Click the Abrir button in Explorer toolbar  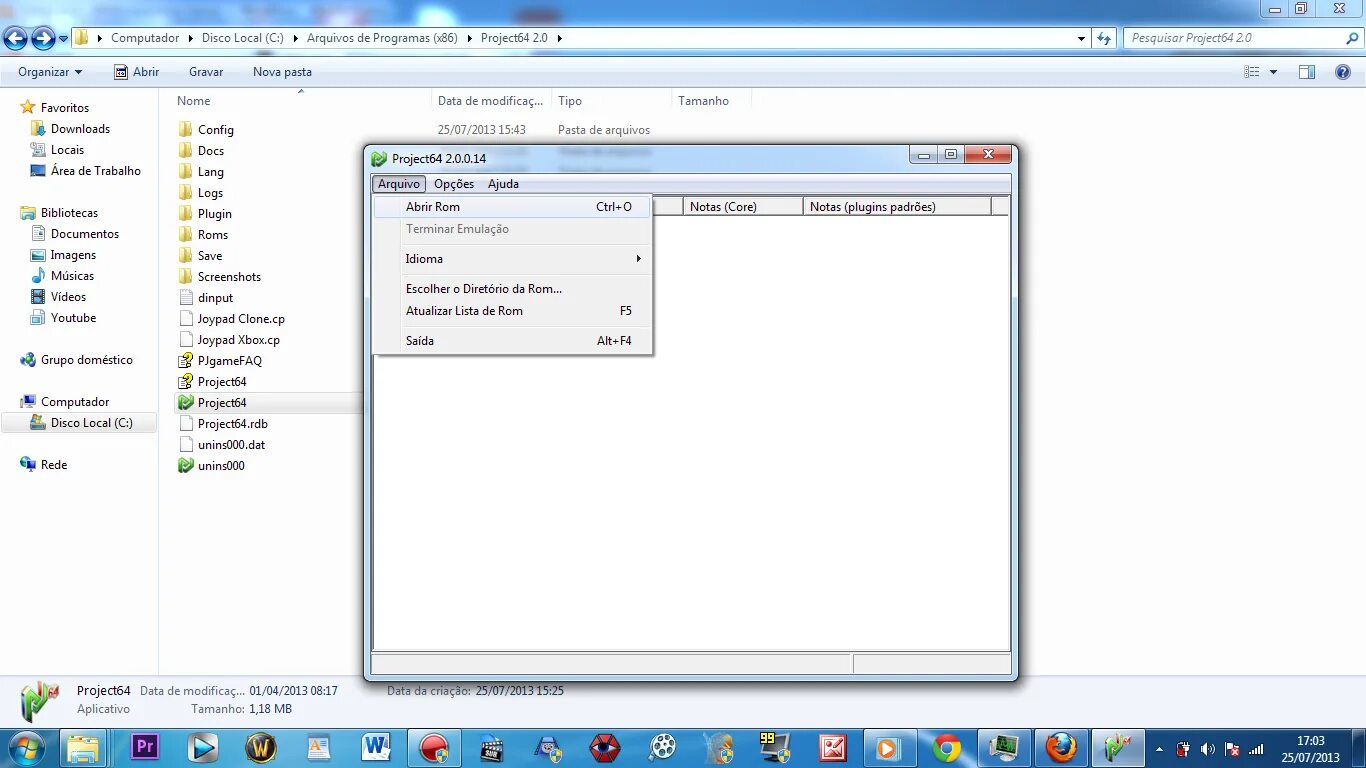(x=137, y=72)
